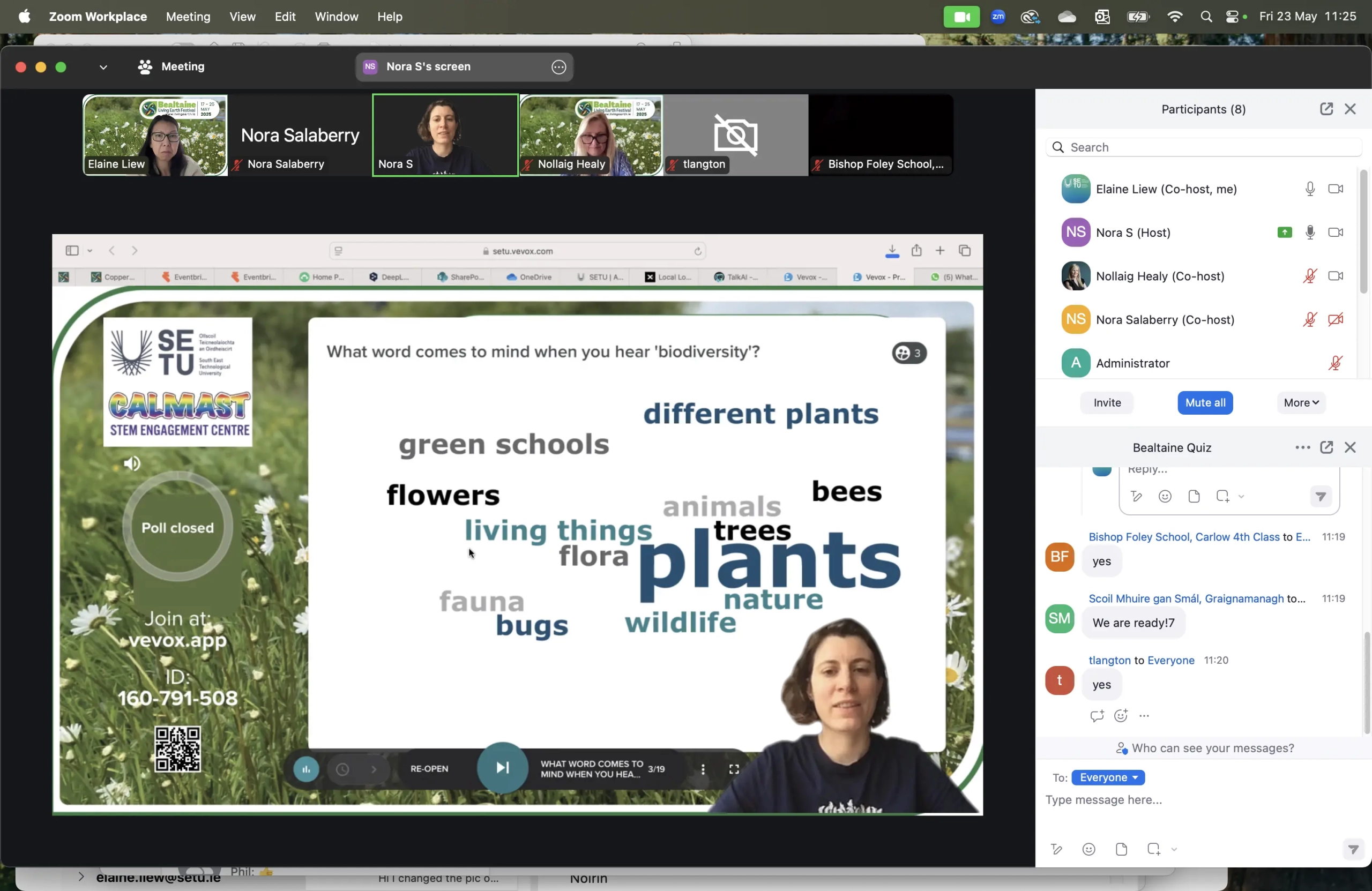
Task: Open emoji picker in chat toolbar
Action: coord(1088,849)
